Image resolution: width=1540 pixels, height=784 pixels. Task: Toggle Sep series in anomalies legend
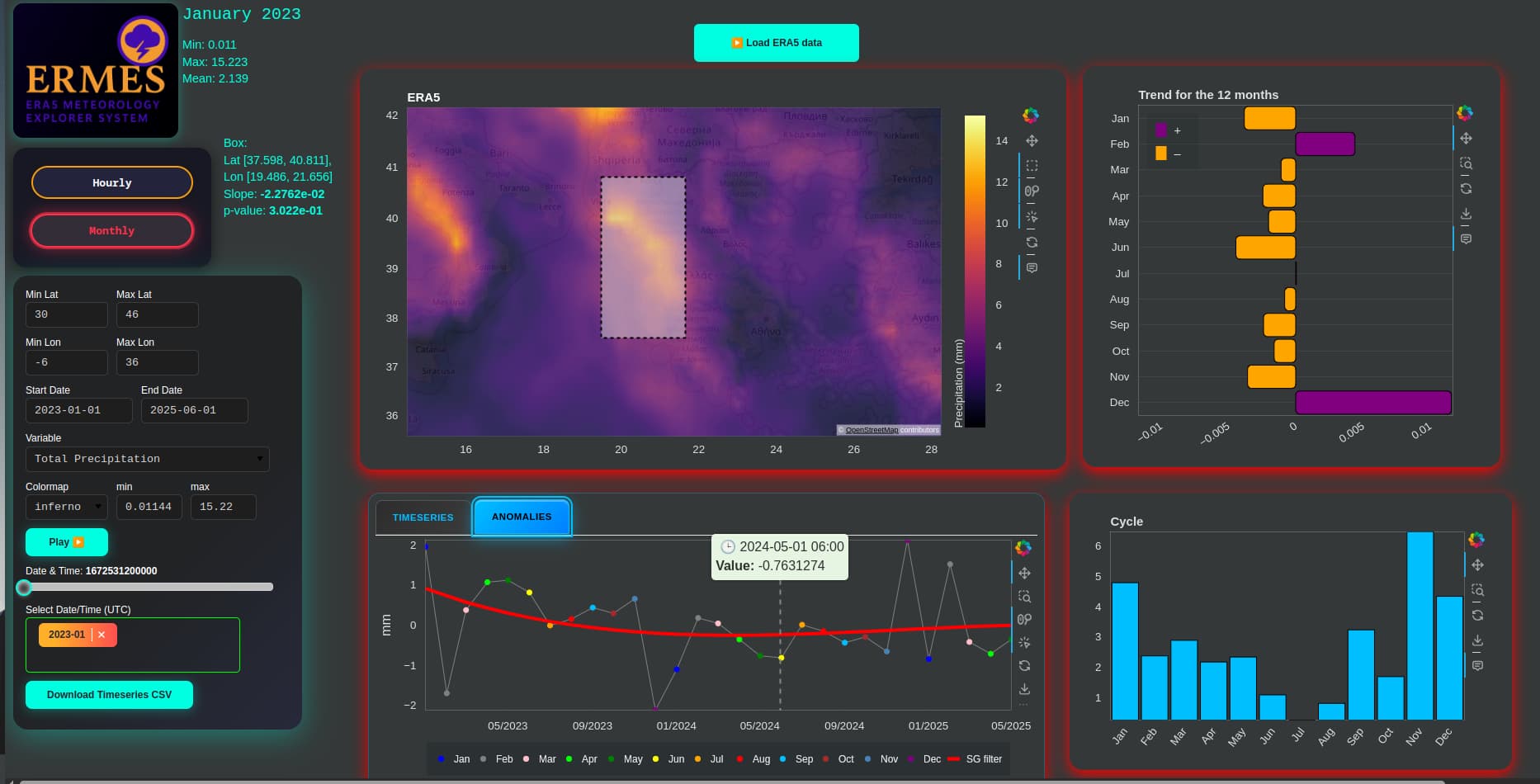796,759
